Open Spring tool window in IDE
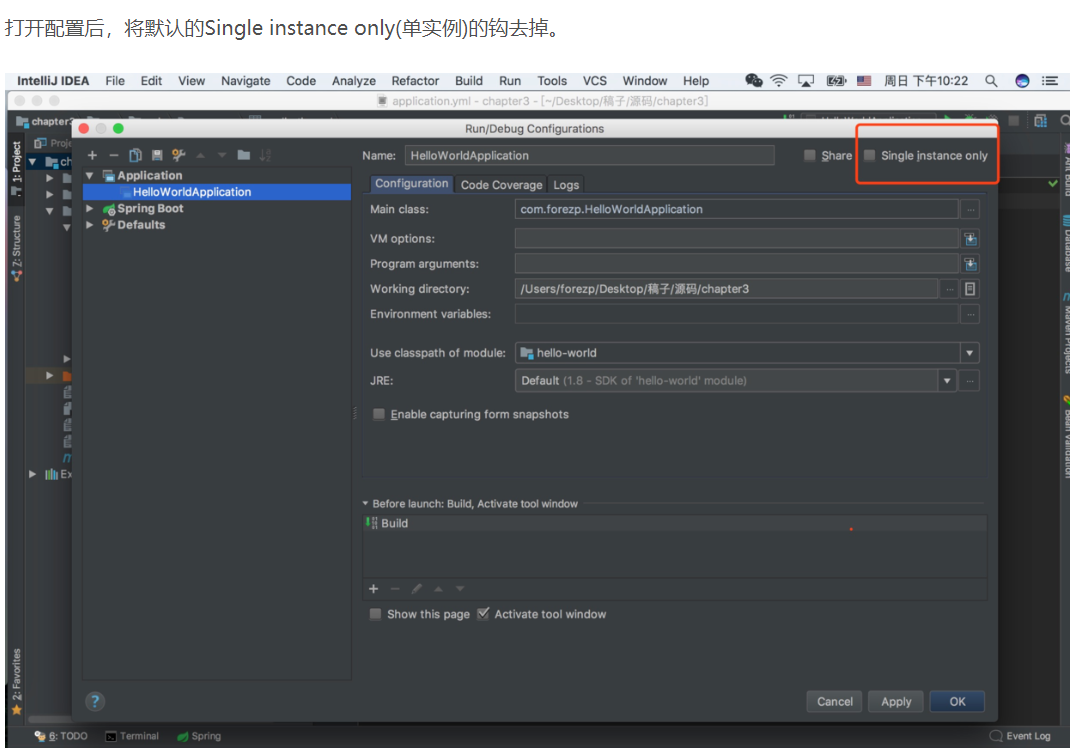1076x750 pixels. point(199,736)
